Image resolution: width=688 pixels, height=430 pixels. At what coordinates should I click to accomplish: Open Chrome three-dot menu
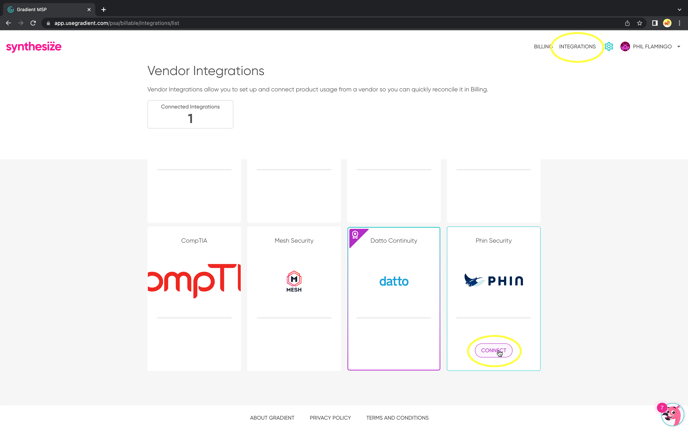[679, 23]
